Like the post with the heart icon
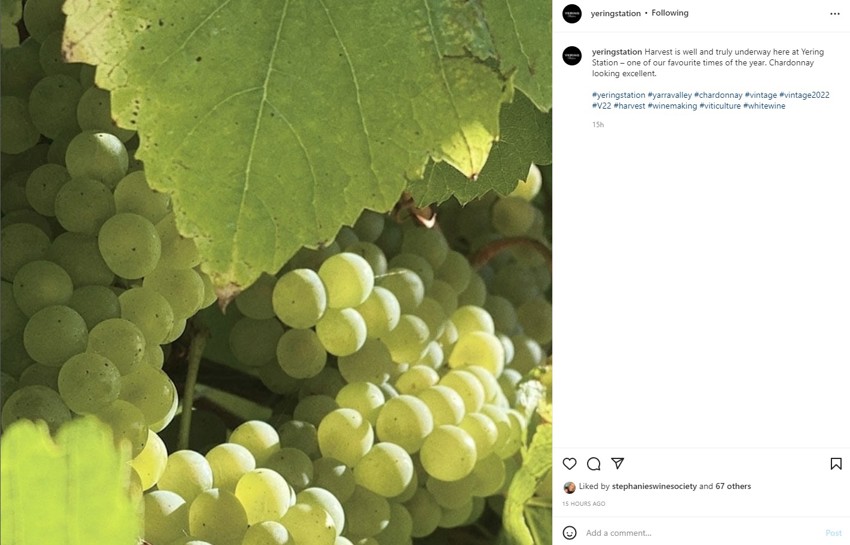This screenshot has height=545, width=850. click(570, 464)
